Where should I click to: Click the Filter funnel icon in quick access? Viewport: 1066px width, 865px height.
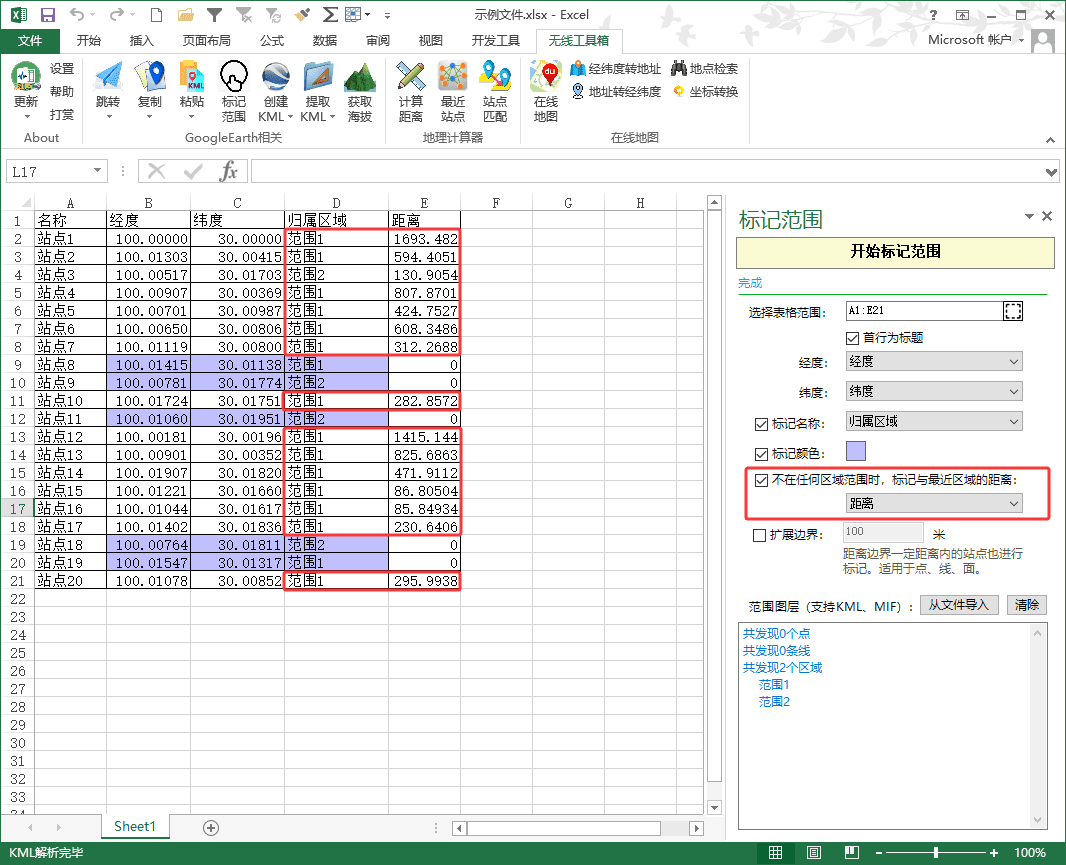[214, 14]
